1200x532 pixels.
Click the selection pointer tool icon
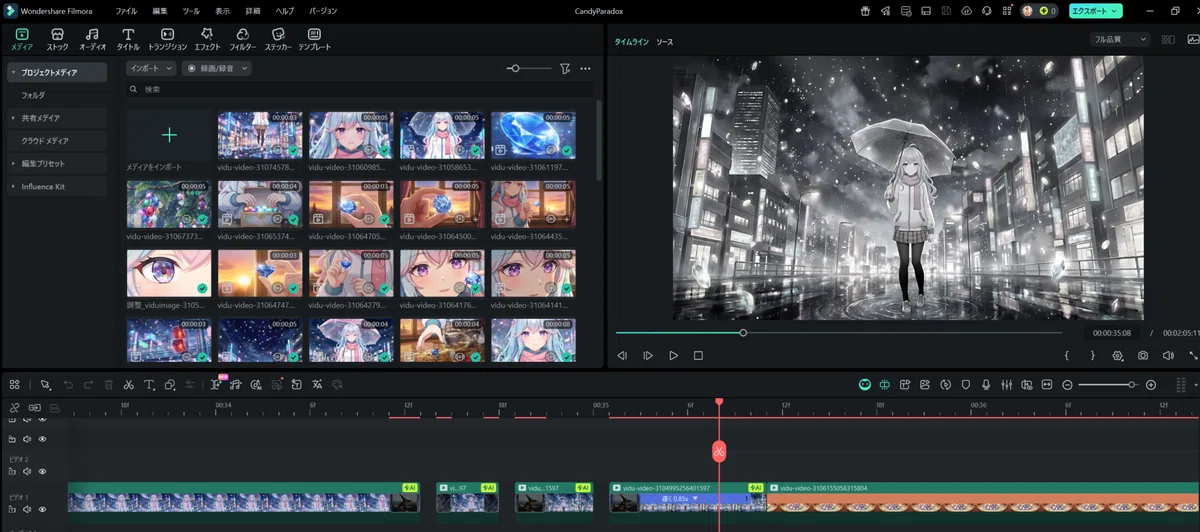coord(45,384)
